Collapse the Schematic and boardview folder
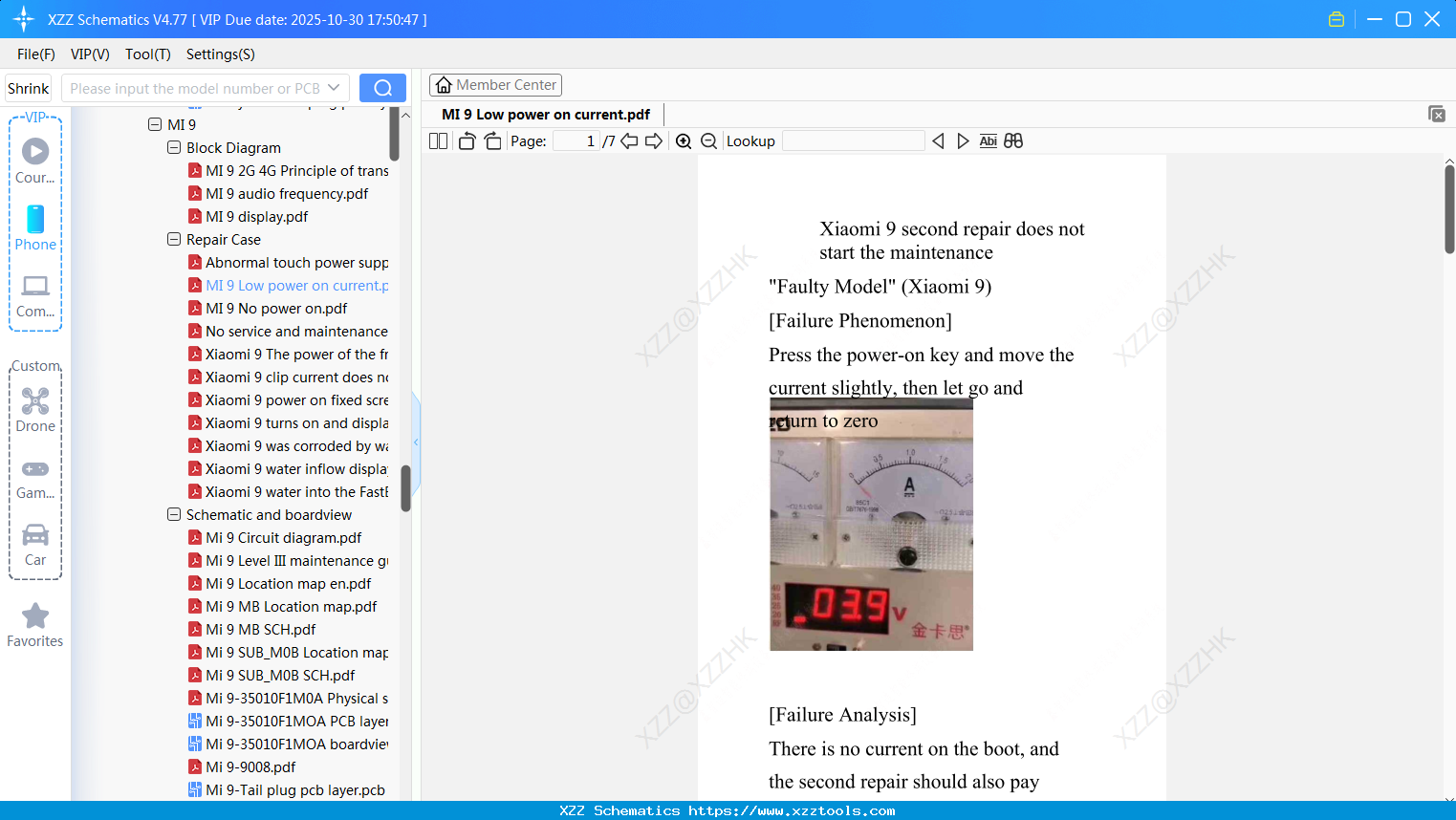Viewport: 1456px width, 820px height. [174, 514]
